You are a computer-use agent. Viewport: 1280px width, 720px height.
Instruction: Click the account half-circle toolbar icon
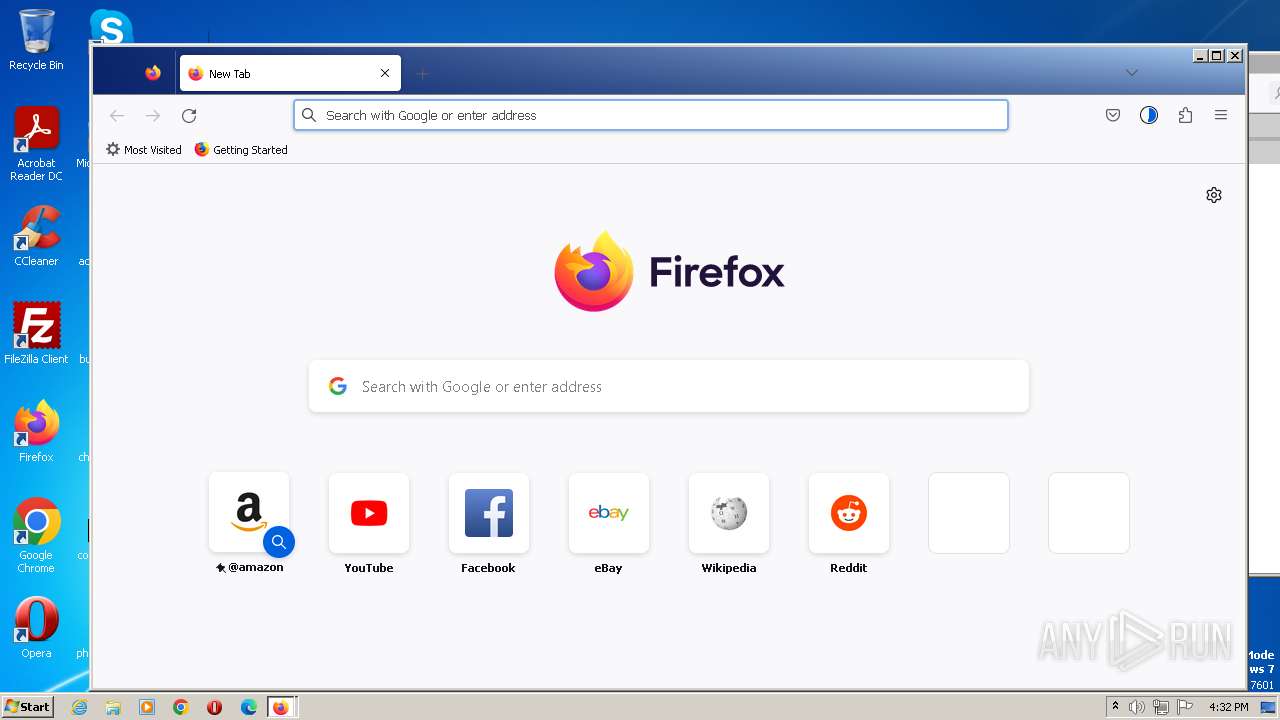pyautogui.click(x=1149, y=115)
